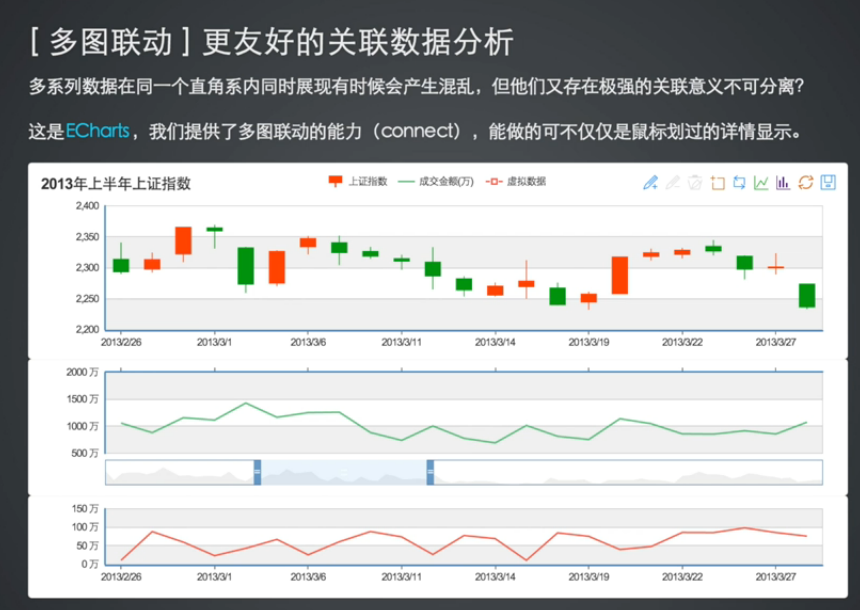860x610 pixels.
Task: Click the heading 多图联动 更友好的关联数据分析
Action: pyautogui.click(x=272, y=42)
